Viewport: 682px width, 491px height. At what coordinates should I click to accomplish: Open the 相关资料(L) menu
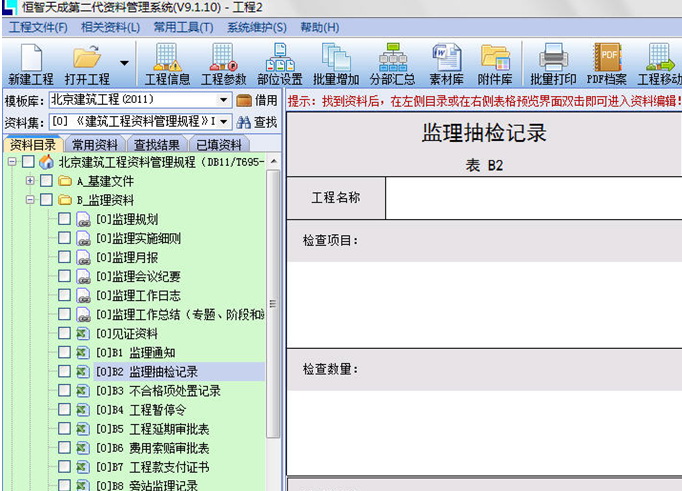tap(110, 28)
